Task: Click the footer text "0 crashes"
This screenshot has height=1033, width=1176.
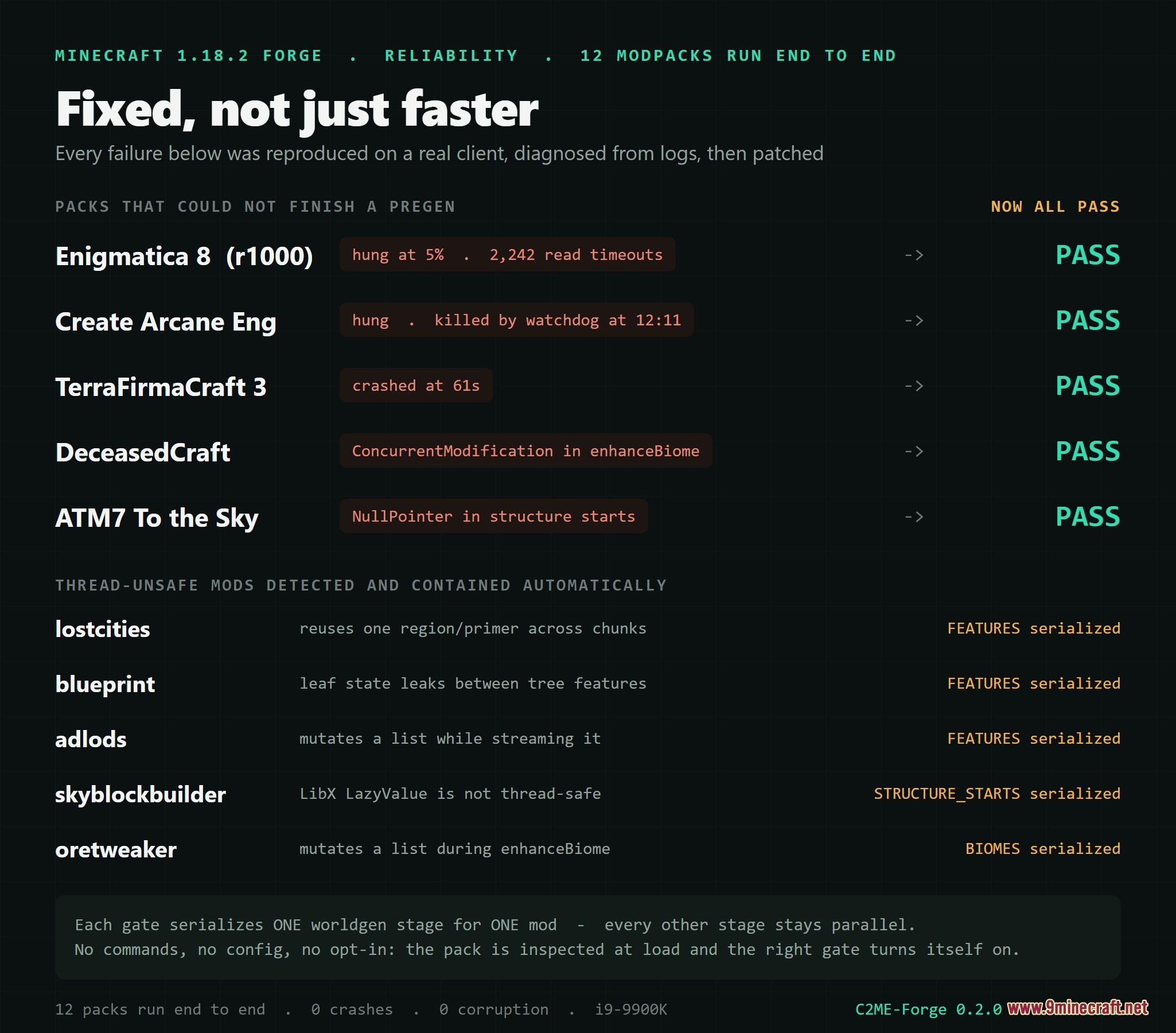Action: [352, 1010]
